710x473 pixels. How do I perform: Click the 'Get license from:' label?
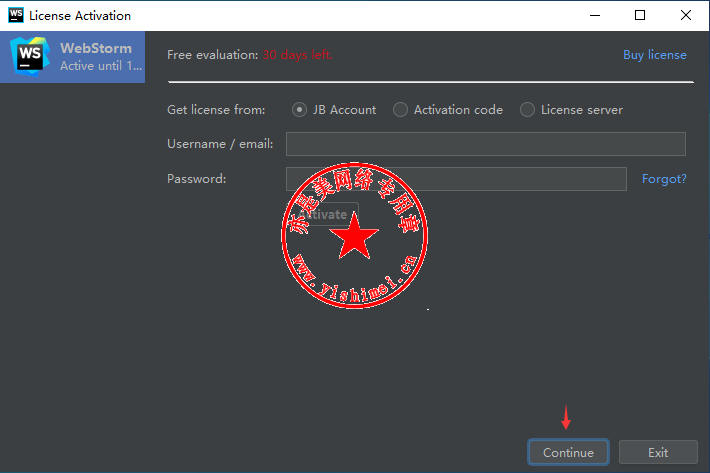click(216, 110)
